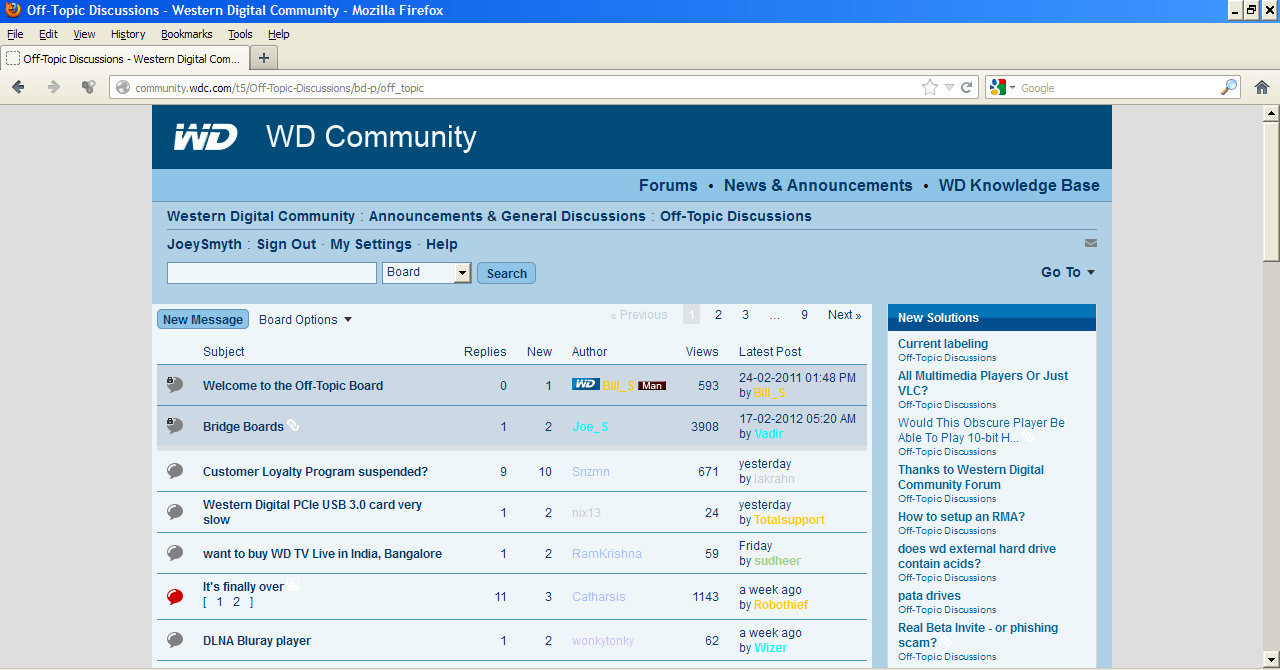Open the address bar history dropdown arrow
The image size is (1280, 670).
949,87
